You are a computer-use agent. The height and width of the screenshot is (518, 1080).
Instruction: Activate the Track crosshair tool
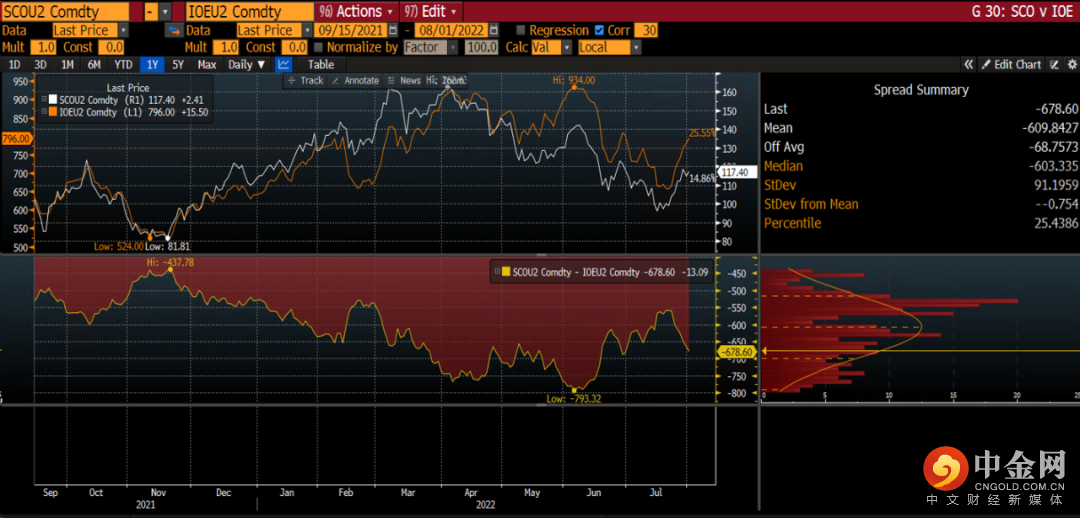pos(306,80)
